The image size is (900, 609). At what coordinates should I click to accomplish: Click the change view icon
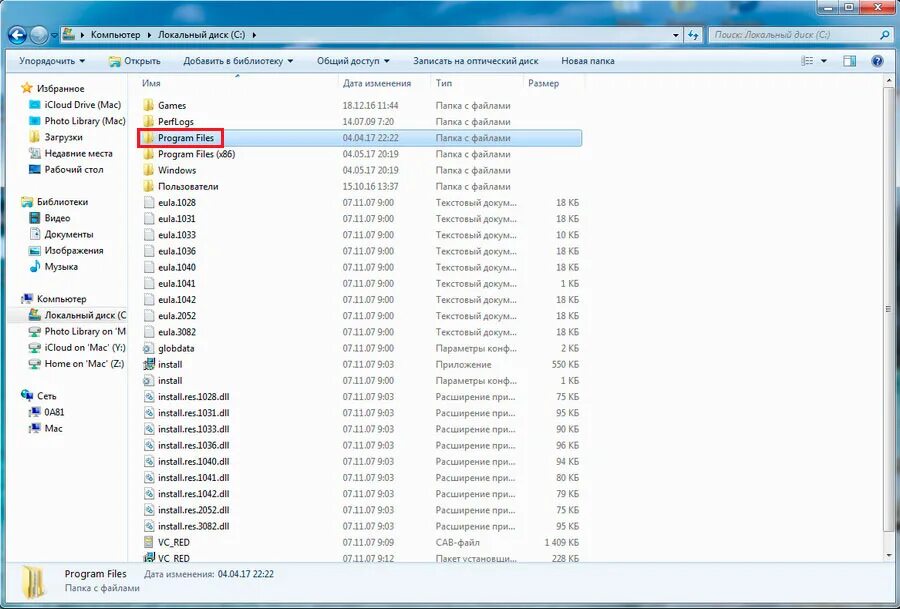tap(807, 61)
